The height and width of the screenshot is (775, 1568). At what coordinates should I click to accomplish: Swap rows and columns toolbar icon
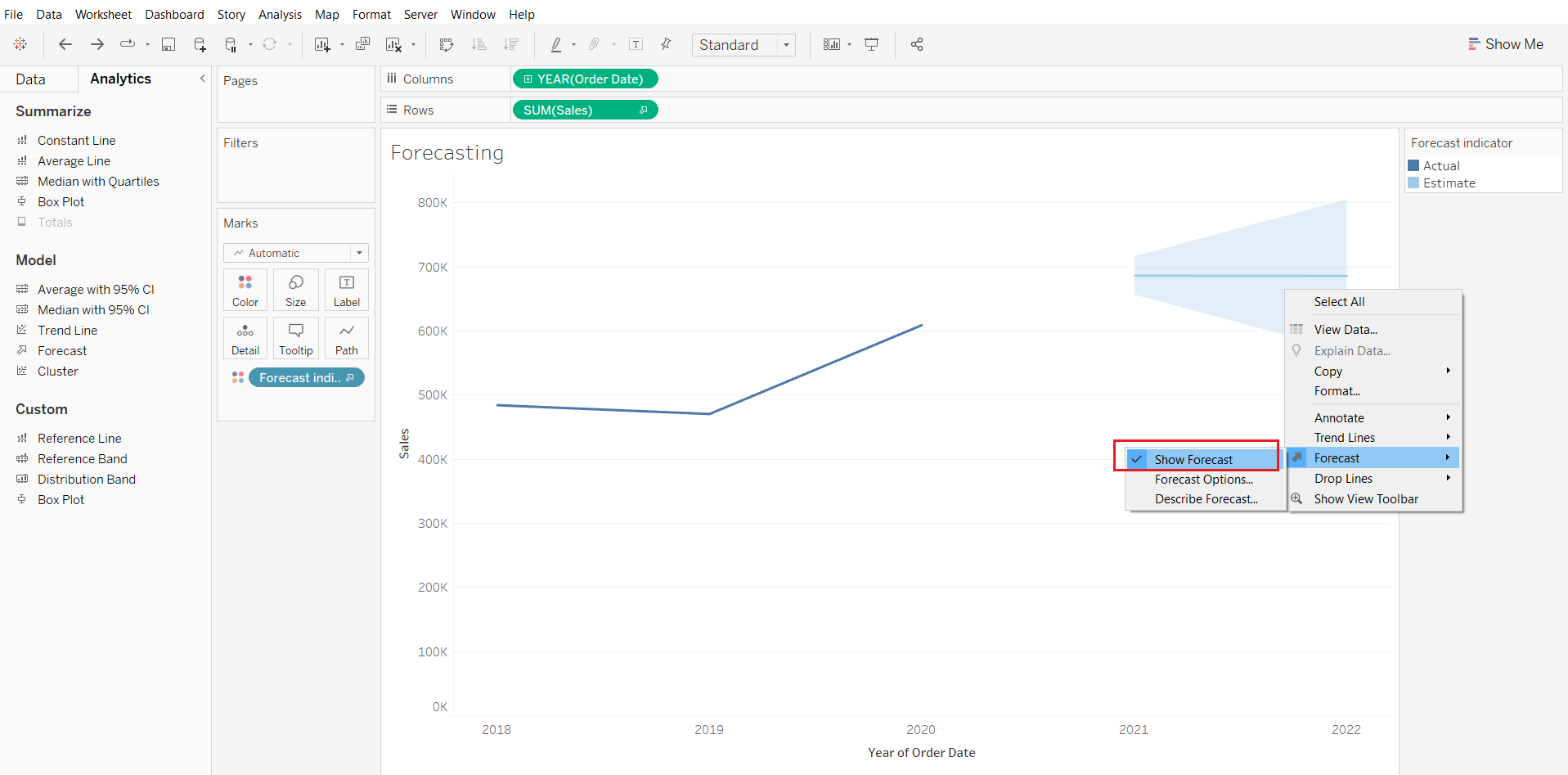(446, 44)
